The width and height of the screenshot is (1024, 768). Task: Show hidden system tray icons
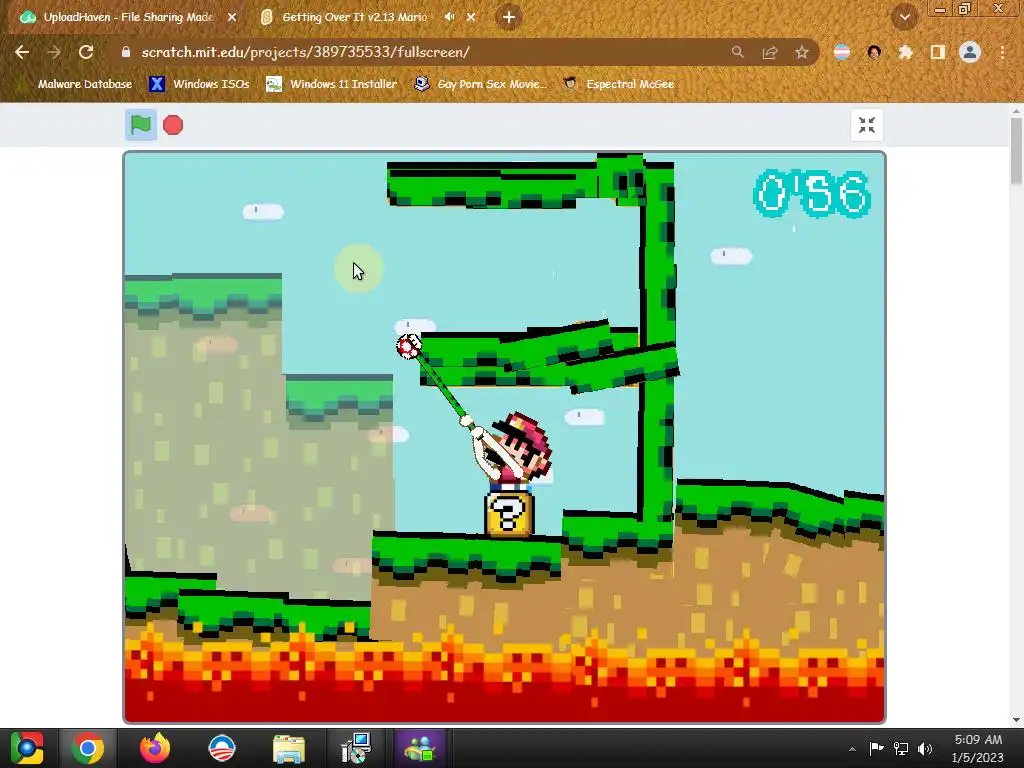click(852, 749)
